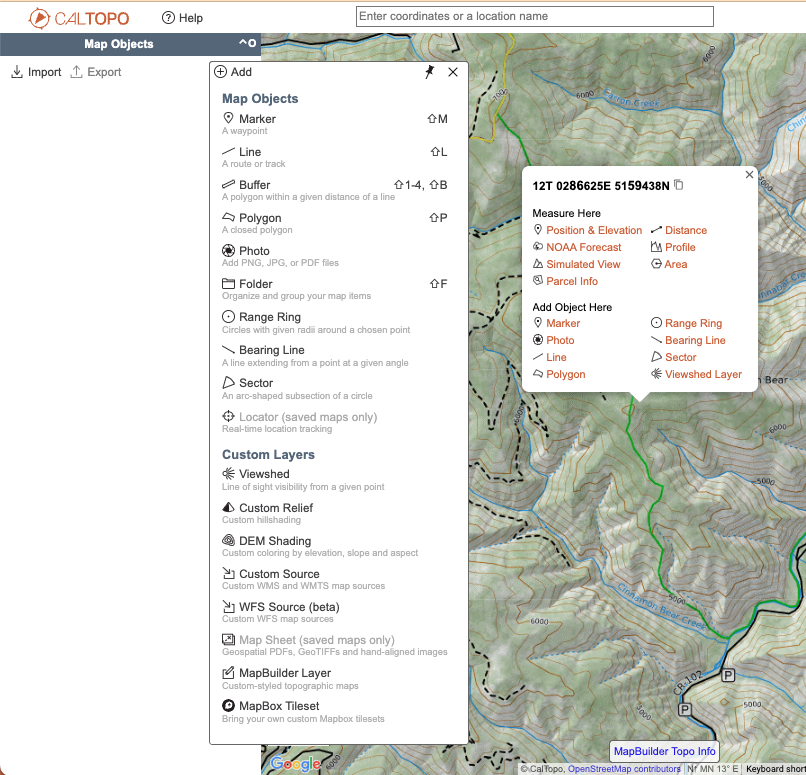806x775 pixels.
Task: Open the Help menu
Action: tap(182, 18)
